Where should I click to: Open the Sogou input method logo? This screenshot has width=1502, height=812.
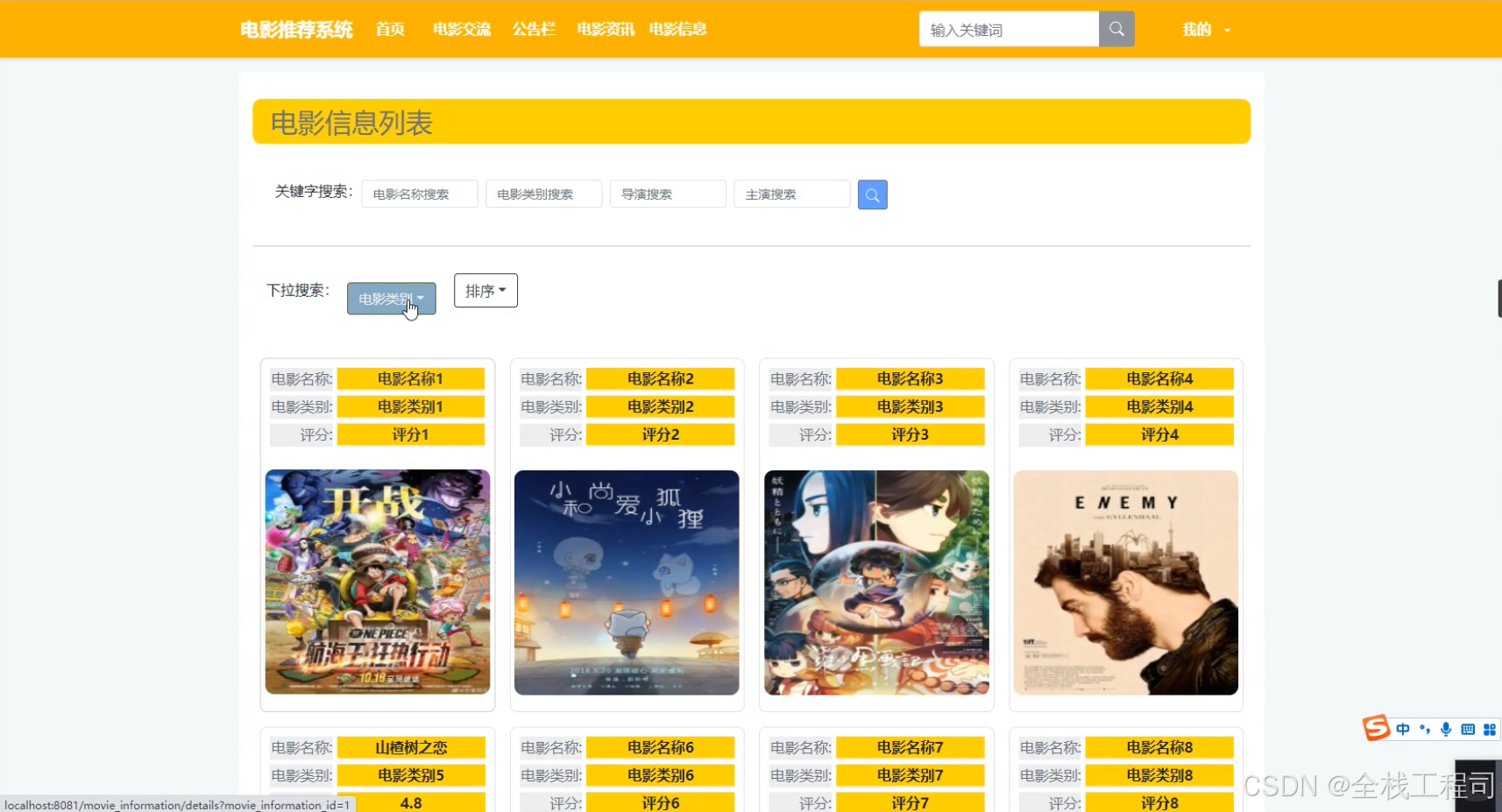[x=1376, y=728]
